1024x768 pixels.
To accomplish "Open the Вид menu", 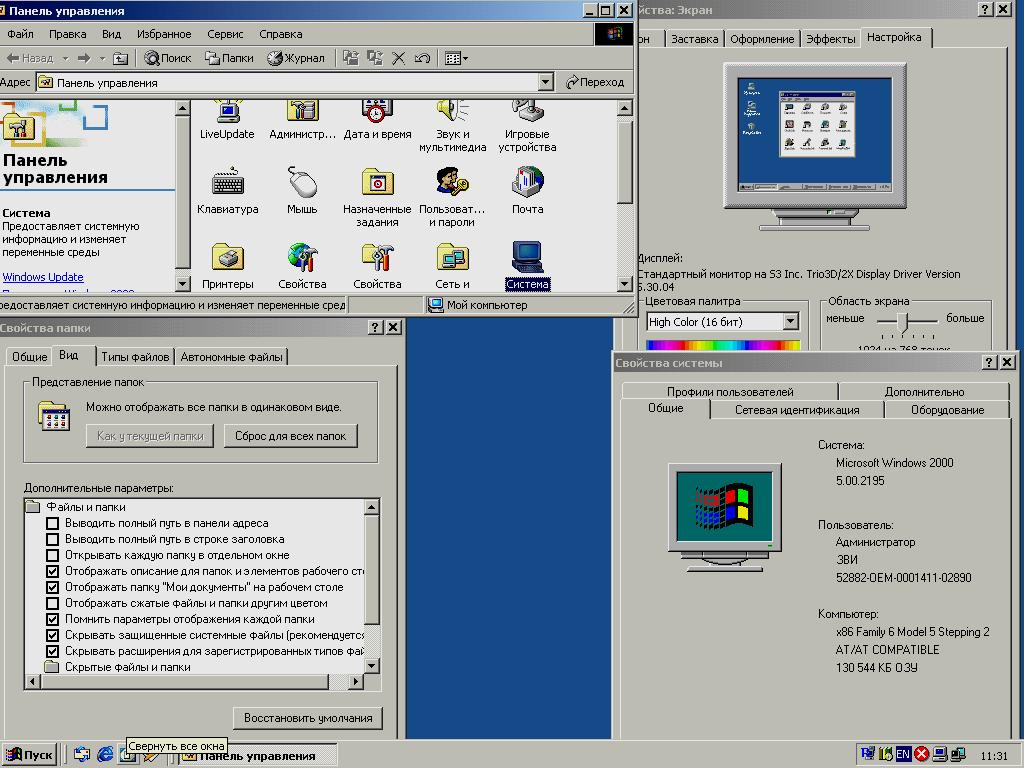I will 112,34.
